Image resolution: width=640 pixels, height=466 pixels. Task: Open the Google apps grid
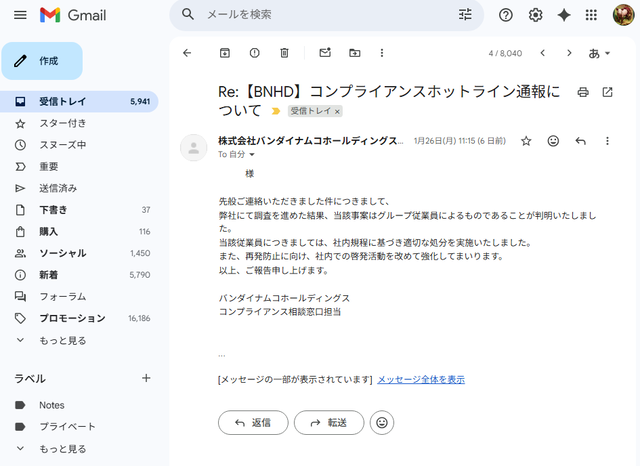pyautogui.click(x=591, y=15)
